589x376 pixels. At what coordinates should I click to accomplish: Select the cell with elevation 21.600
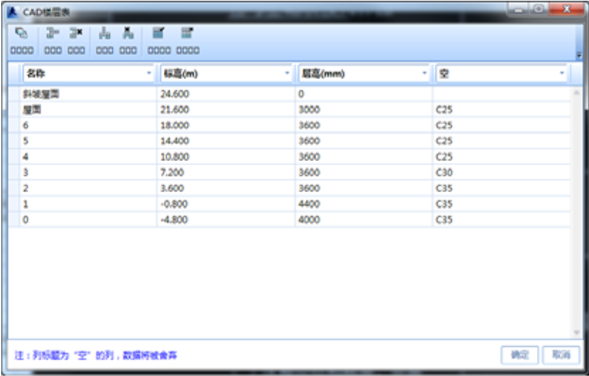(x=226, y=110)
